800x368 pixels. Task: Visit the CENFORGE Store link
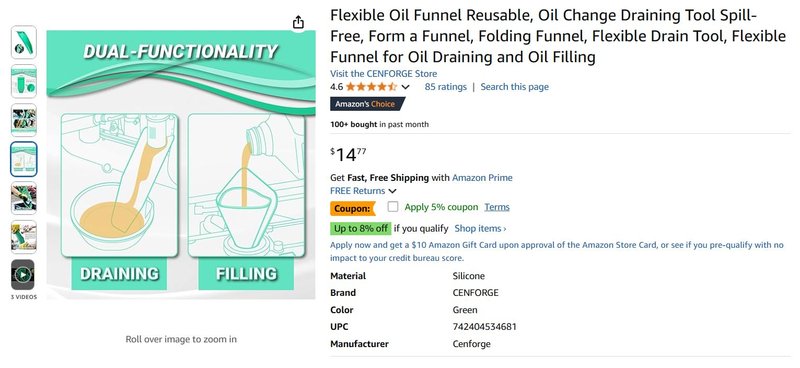[x=383, y=73]
